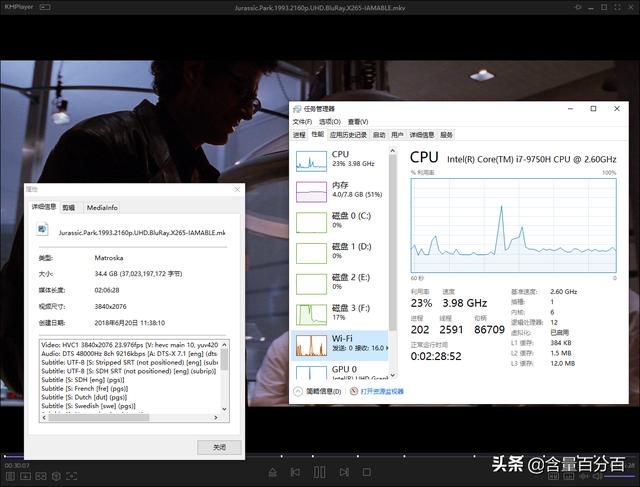Click the VR-style icon in KMPlayer bottom-left toolbar
This screenshot has height=487, width=640.
coord(41,476)
